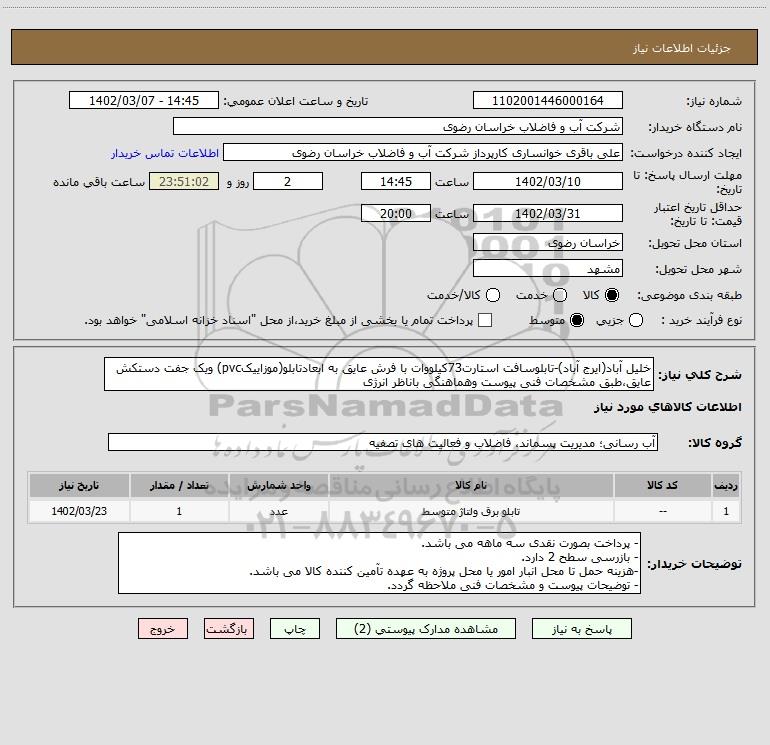Screen dimensions: 770x745
Task: Click the شماره نیاز number field
Action: tap(548, 101)
